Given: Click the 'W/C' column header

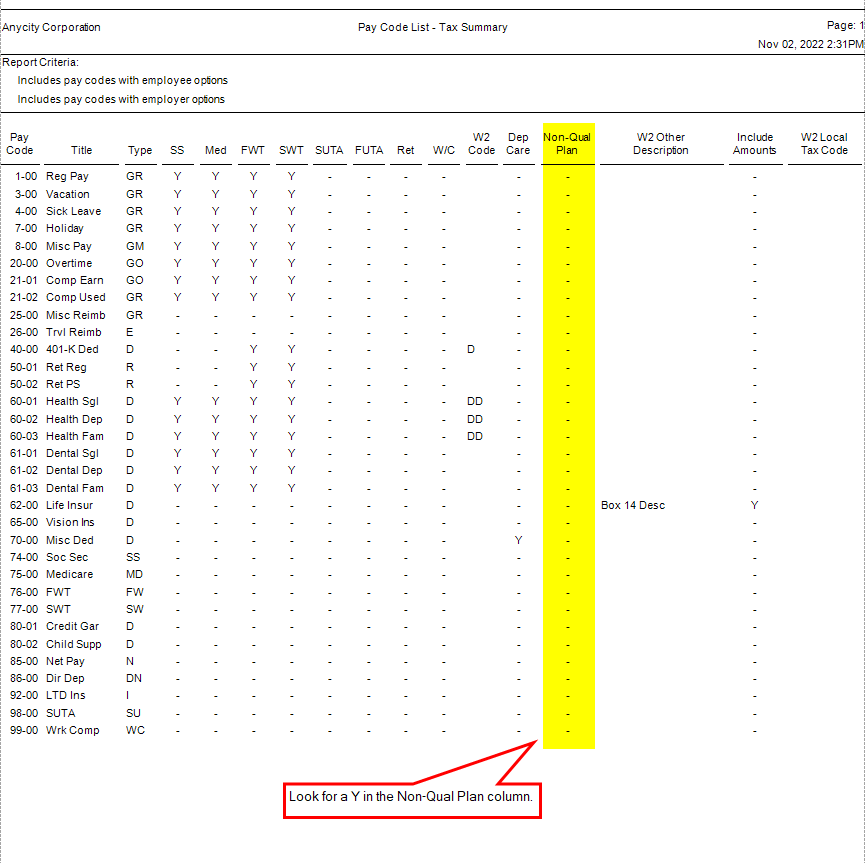Looking at the screenshot, I should 443,150.
